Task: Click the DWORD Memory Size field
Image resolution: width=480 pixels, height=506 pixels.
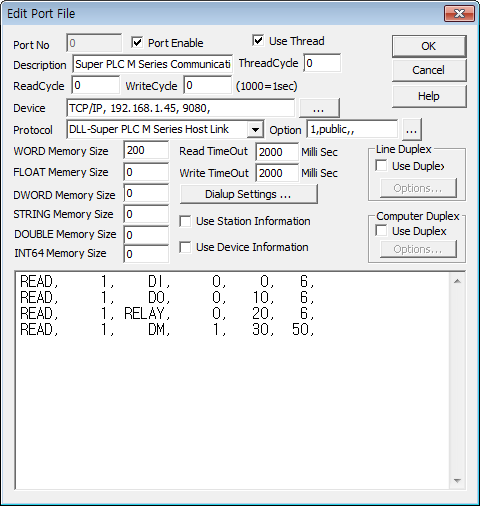Action: (x=146, y=193)
